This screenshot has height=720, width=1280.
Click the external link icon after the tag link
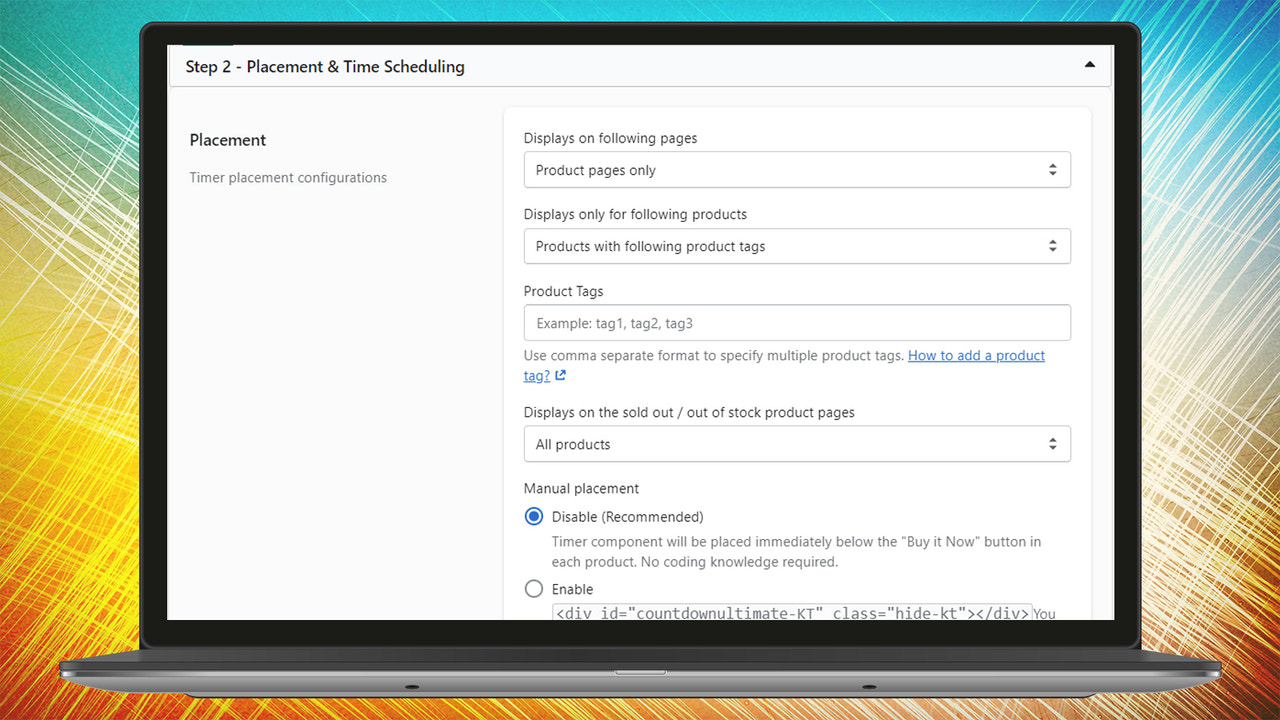click(x=562, y=375)
